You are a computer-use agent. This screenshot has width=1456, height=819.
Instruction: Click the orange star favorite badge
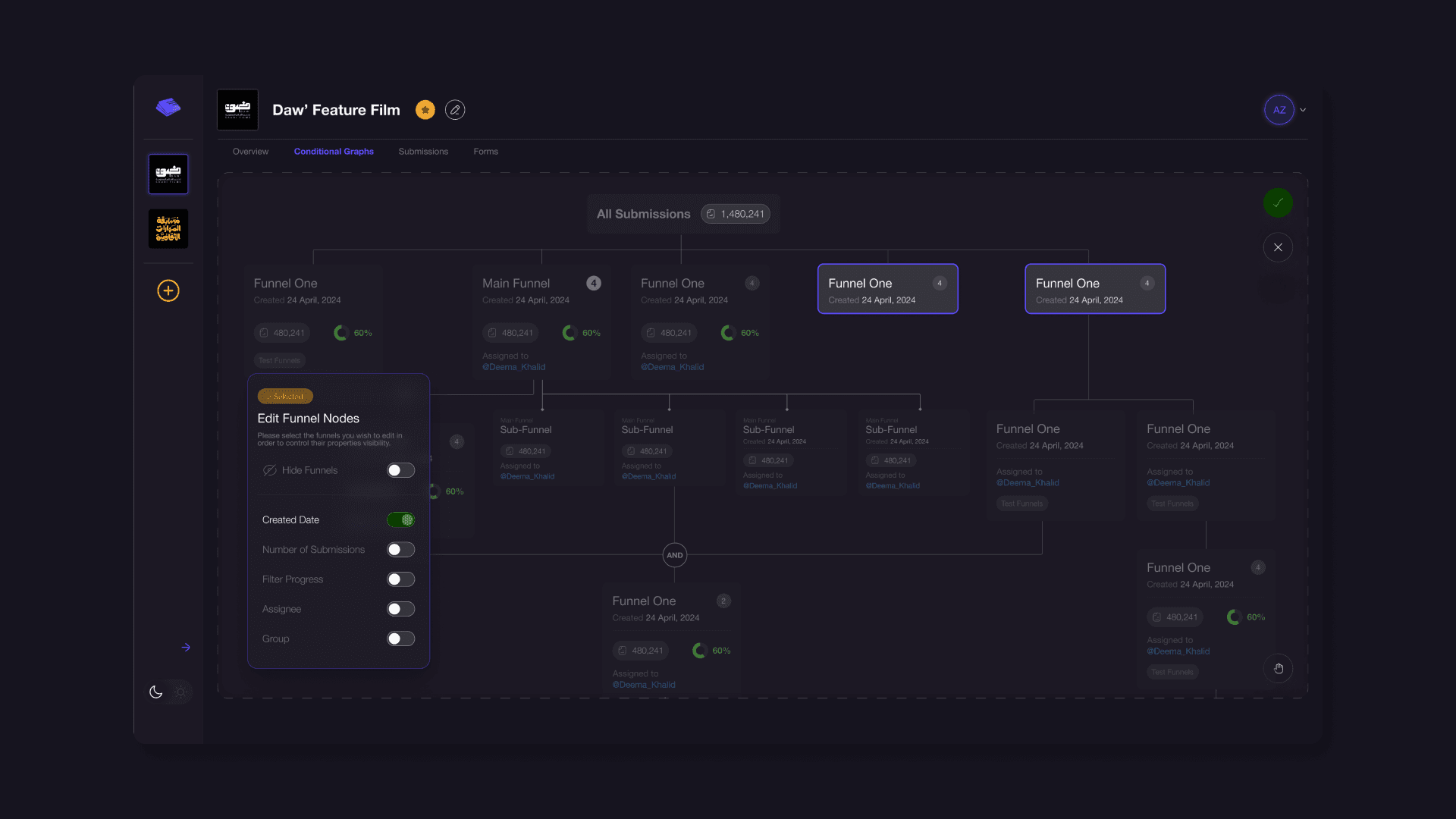click(x=425, y=110)
